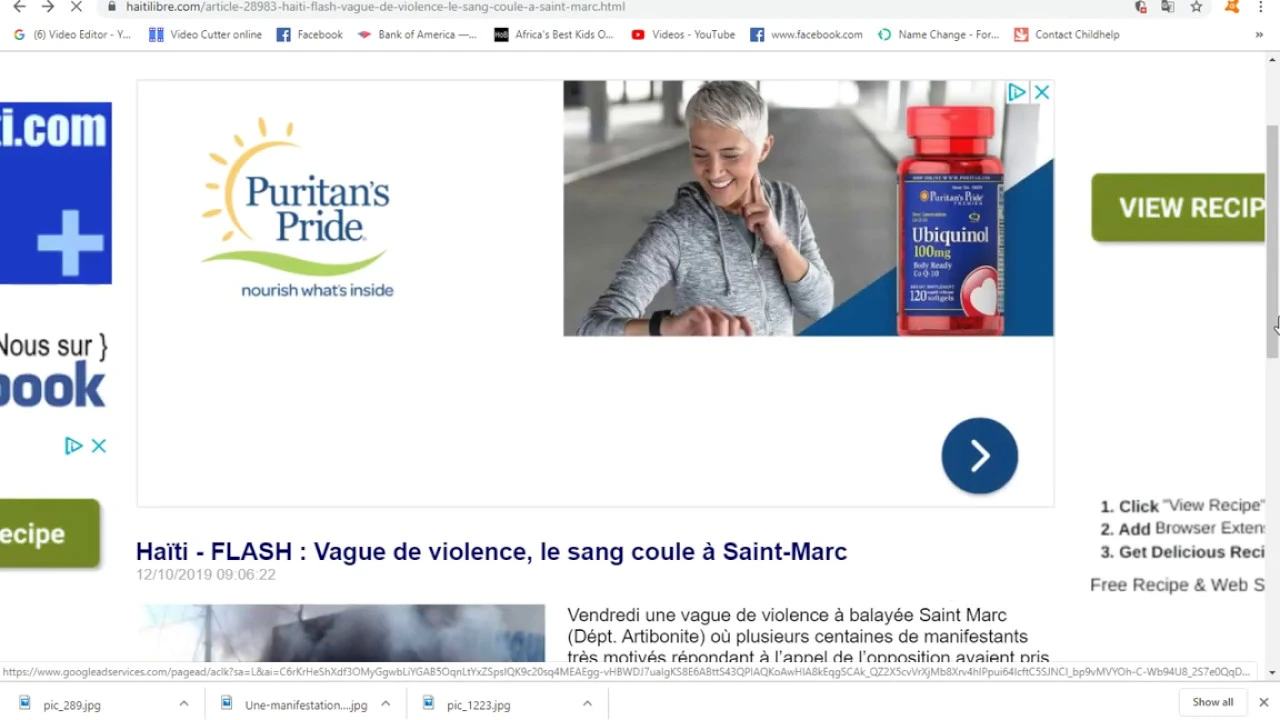Close the left sidebar ad
Screen dimensions: 1280x720
click(98, 446)
